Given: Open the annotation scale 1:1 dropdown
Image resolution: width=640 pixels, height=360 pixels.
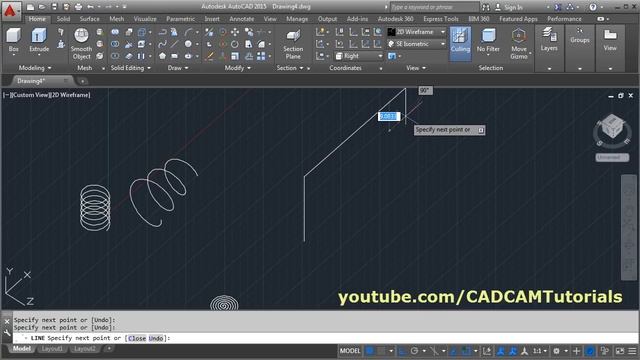Looking at the screenshot, I should (540, 351).
